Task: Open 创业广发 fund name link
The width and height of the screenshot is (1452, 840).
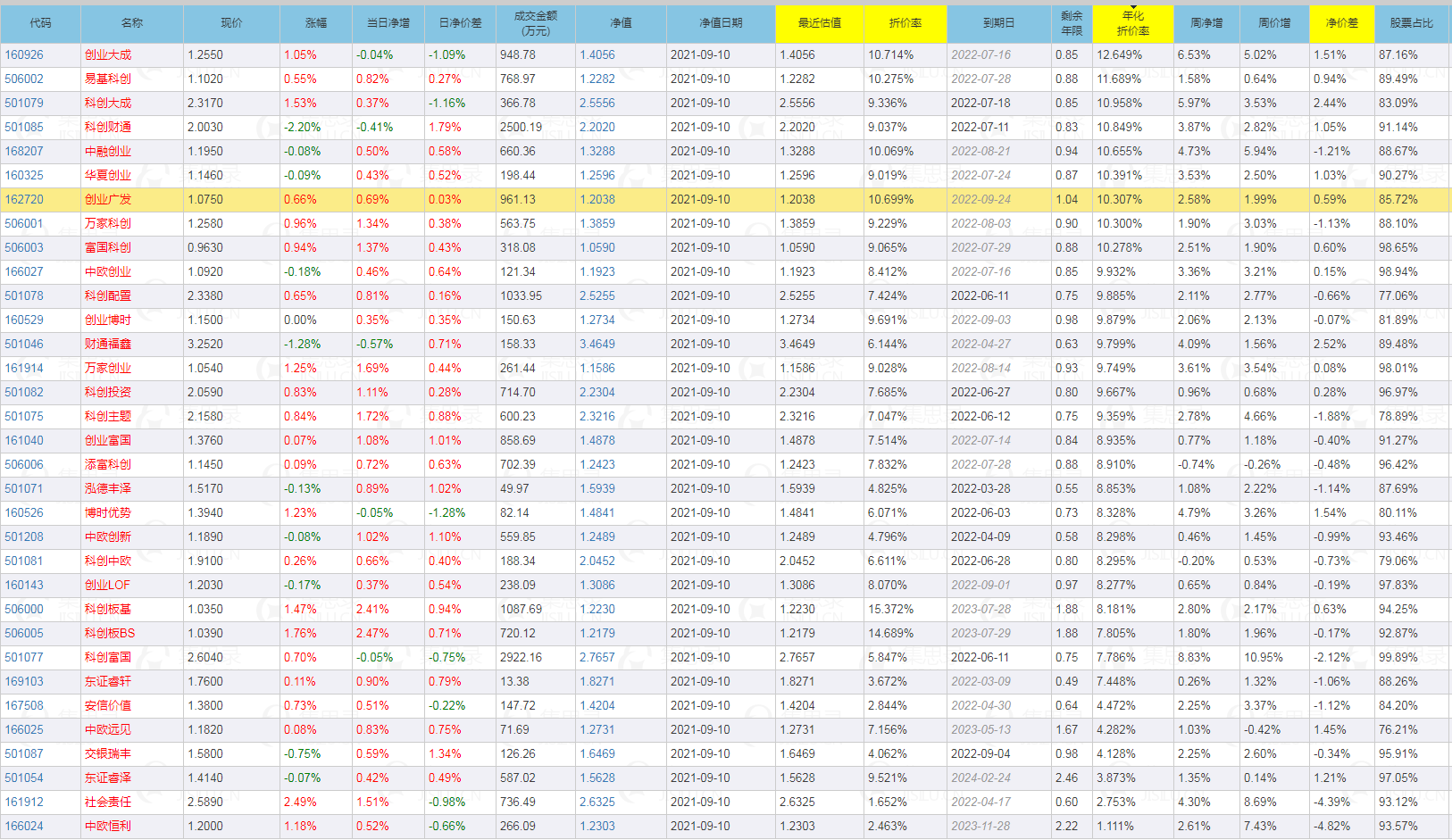Action: click(x=107, y=199)
